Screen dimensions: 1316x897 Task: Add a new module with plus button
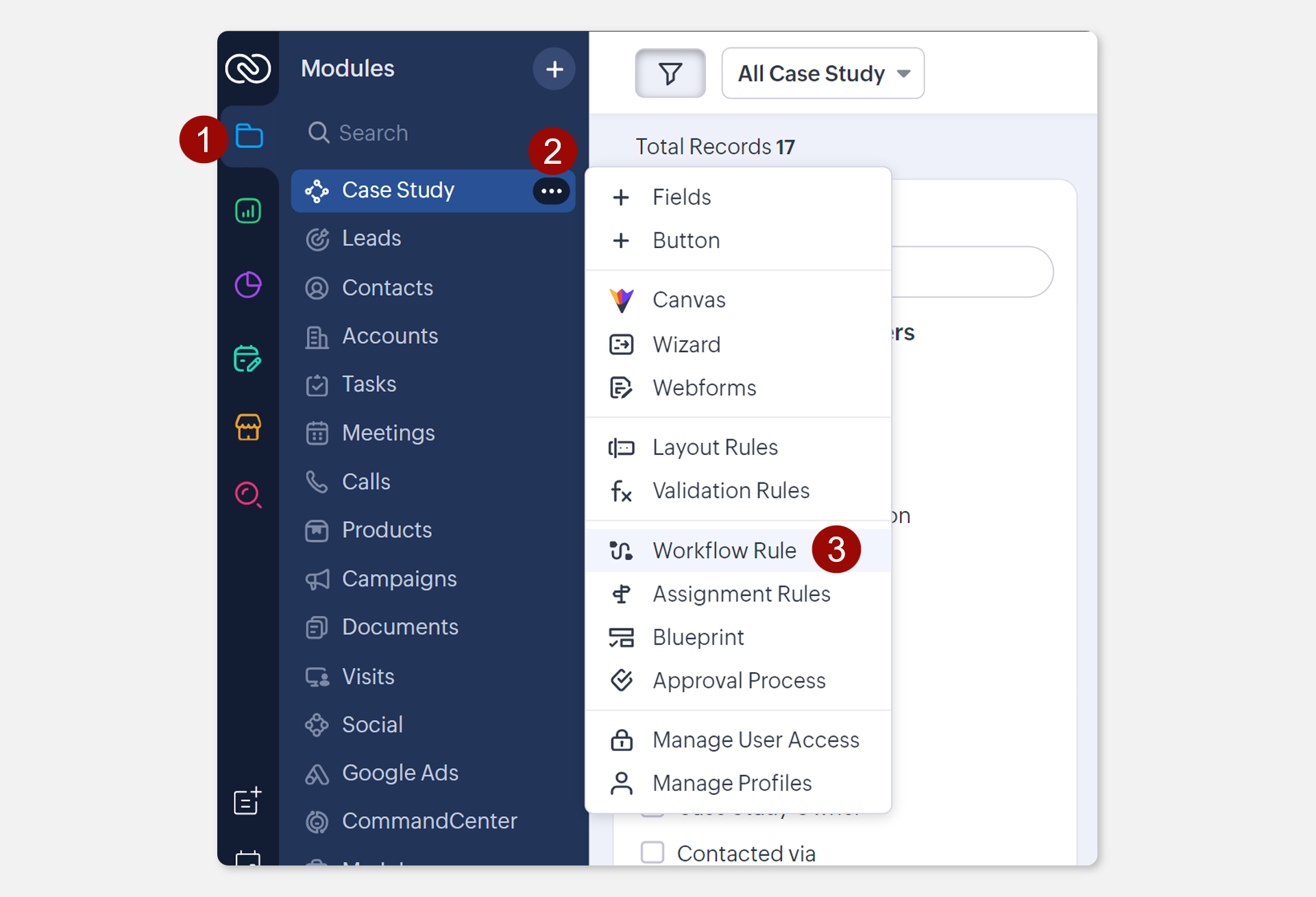(554, 69)
